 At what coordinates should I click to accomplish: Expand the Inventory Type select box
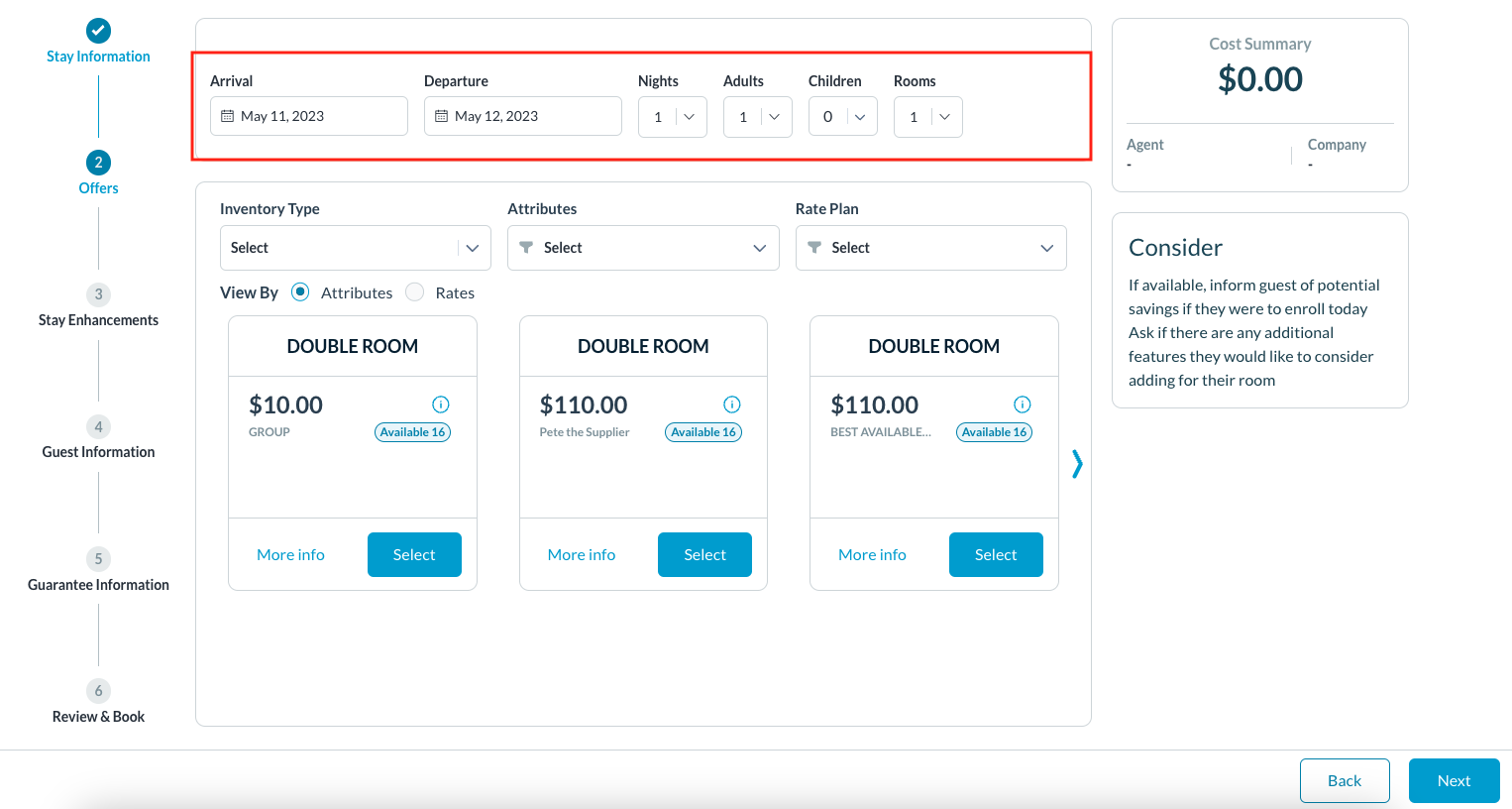[356, 248]
